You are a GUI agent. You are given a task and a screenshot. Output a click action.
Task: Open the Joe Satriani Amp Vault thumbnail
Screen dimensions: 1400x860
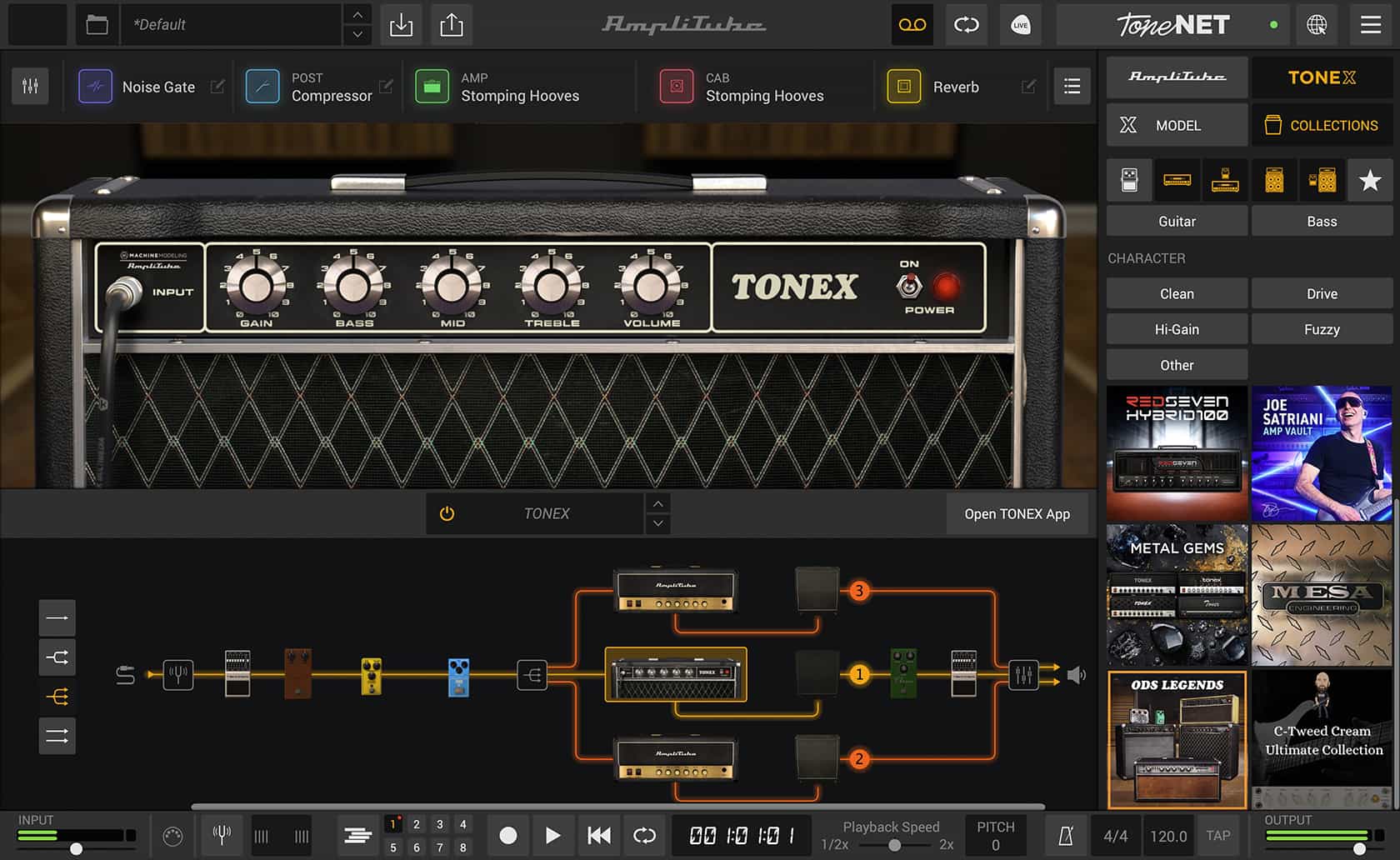tap(1322, 453)
